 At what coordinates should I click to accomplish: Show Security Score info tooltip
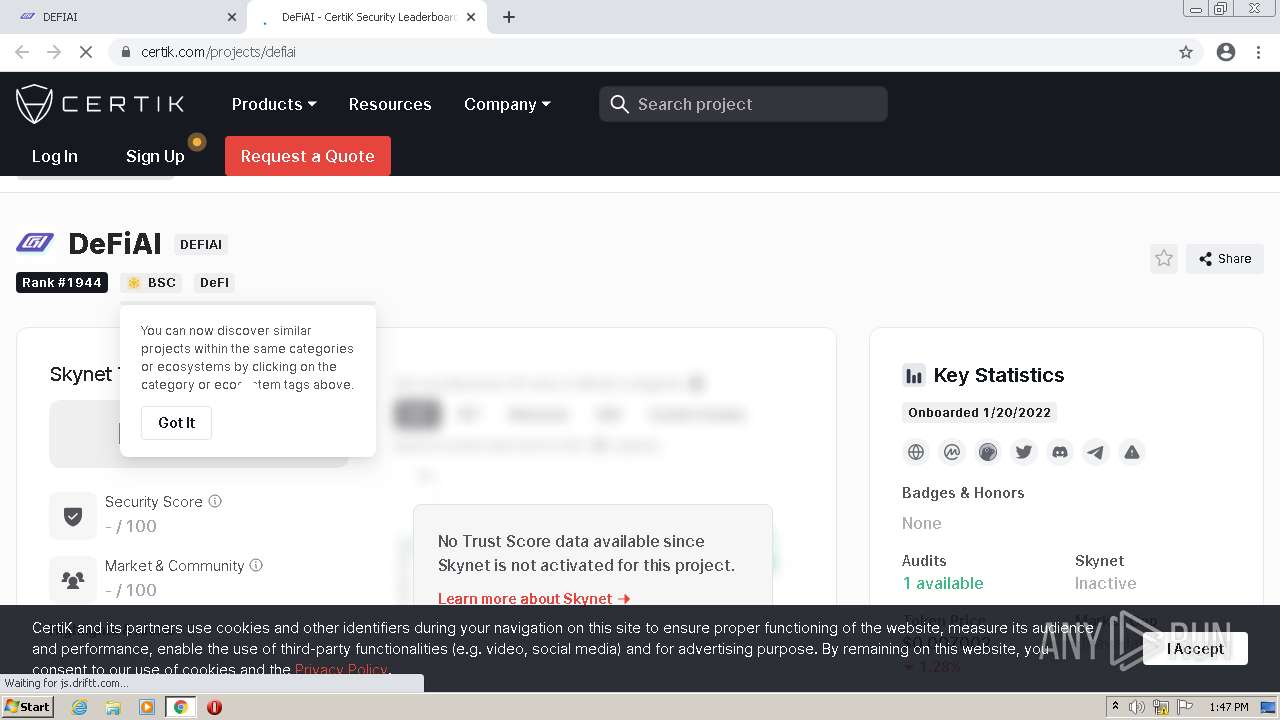click(215, 501)
